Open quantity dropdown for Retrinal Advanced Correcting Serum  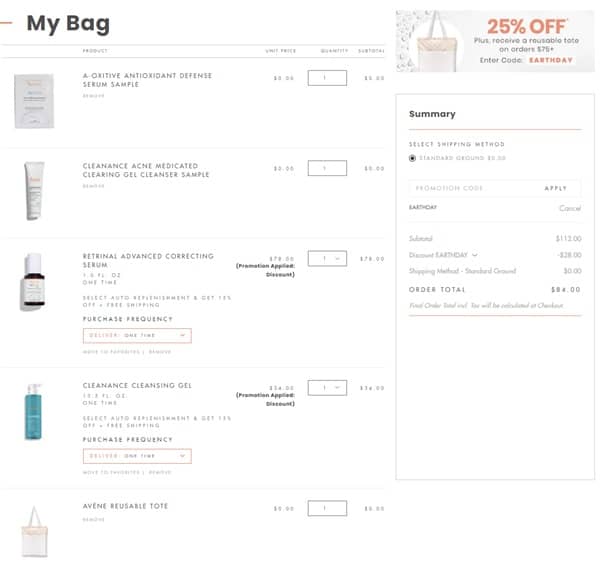327,258
